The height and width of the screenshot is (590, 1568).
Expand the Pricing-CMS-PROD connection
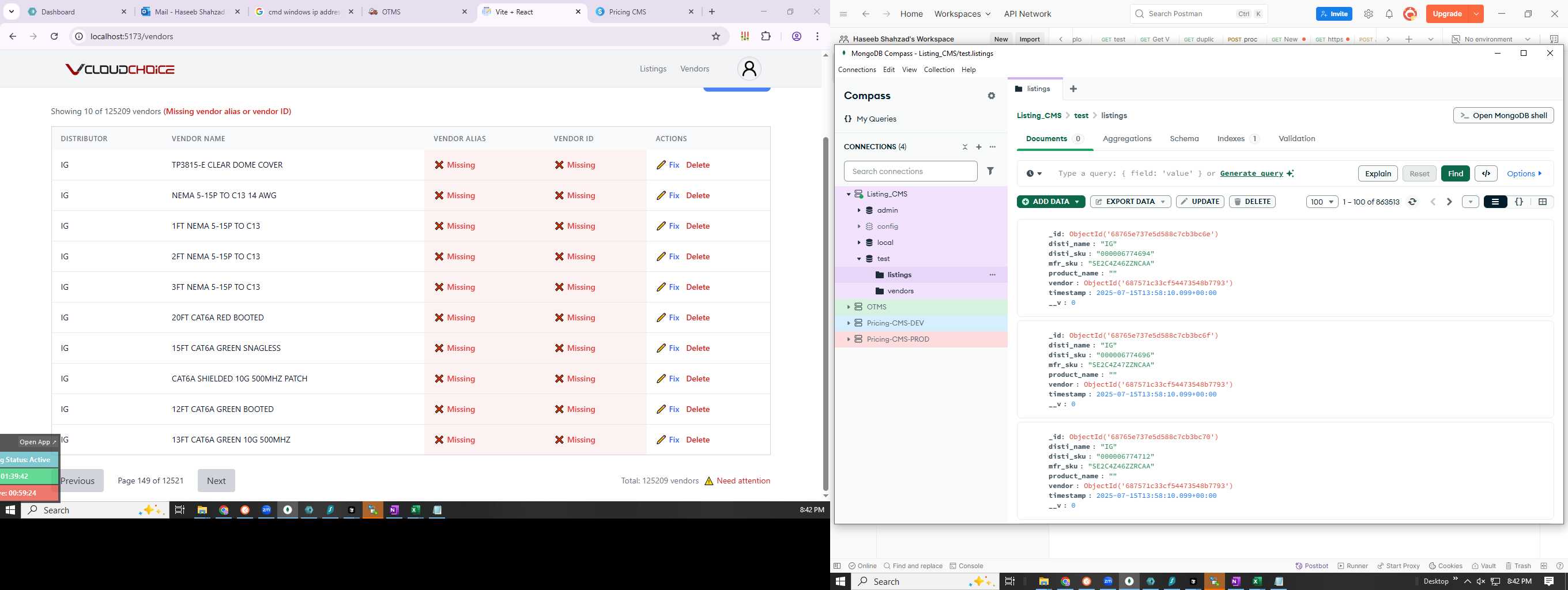click(x=849, y=339)
